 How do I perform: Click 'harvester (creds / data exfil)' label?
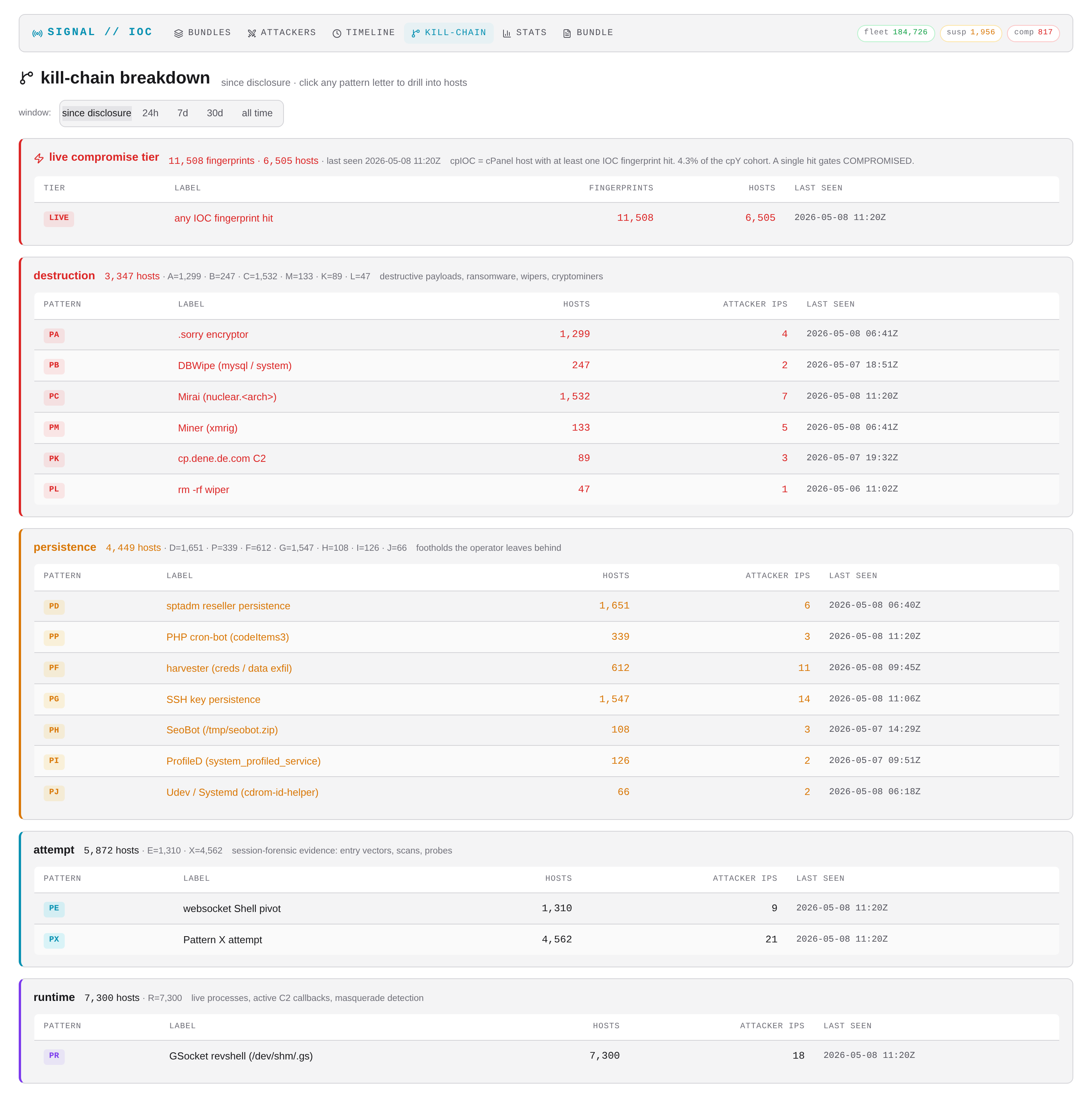[229, 669]
